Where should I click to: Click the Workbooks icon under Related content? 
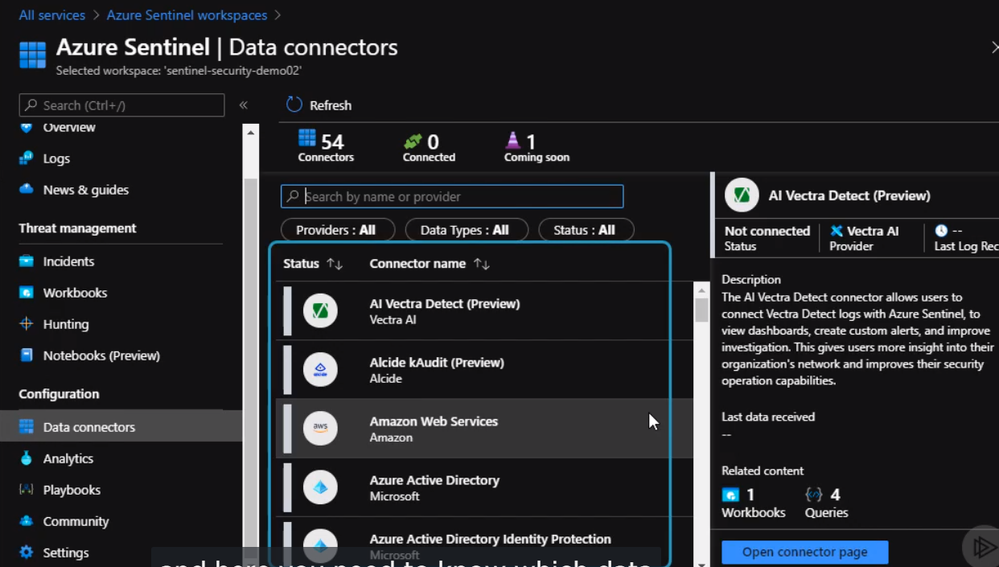[730, 494]
